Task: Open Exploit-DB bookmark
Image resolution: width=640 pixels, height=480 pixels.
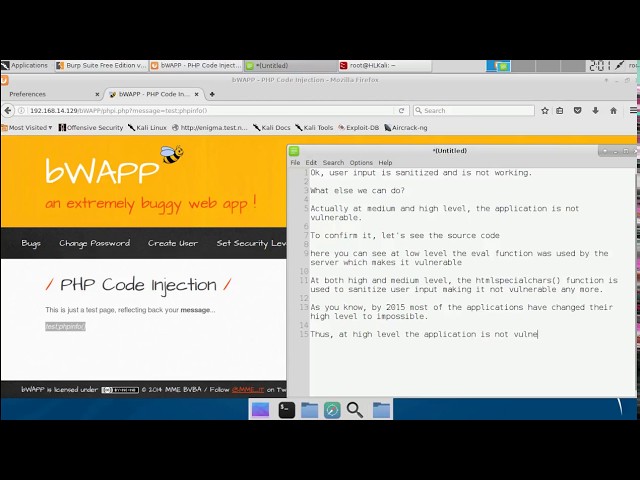Action: tap(359, 128)
